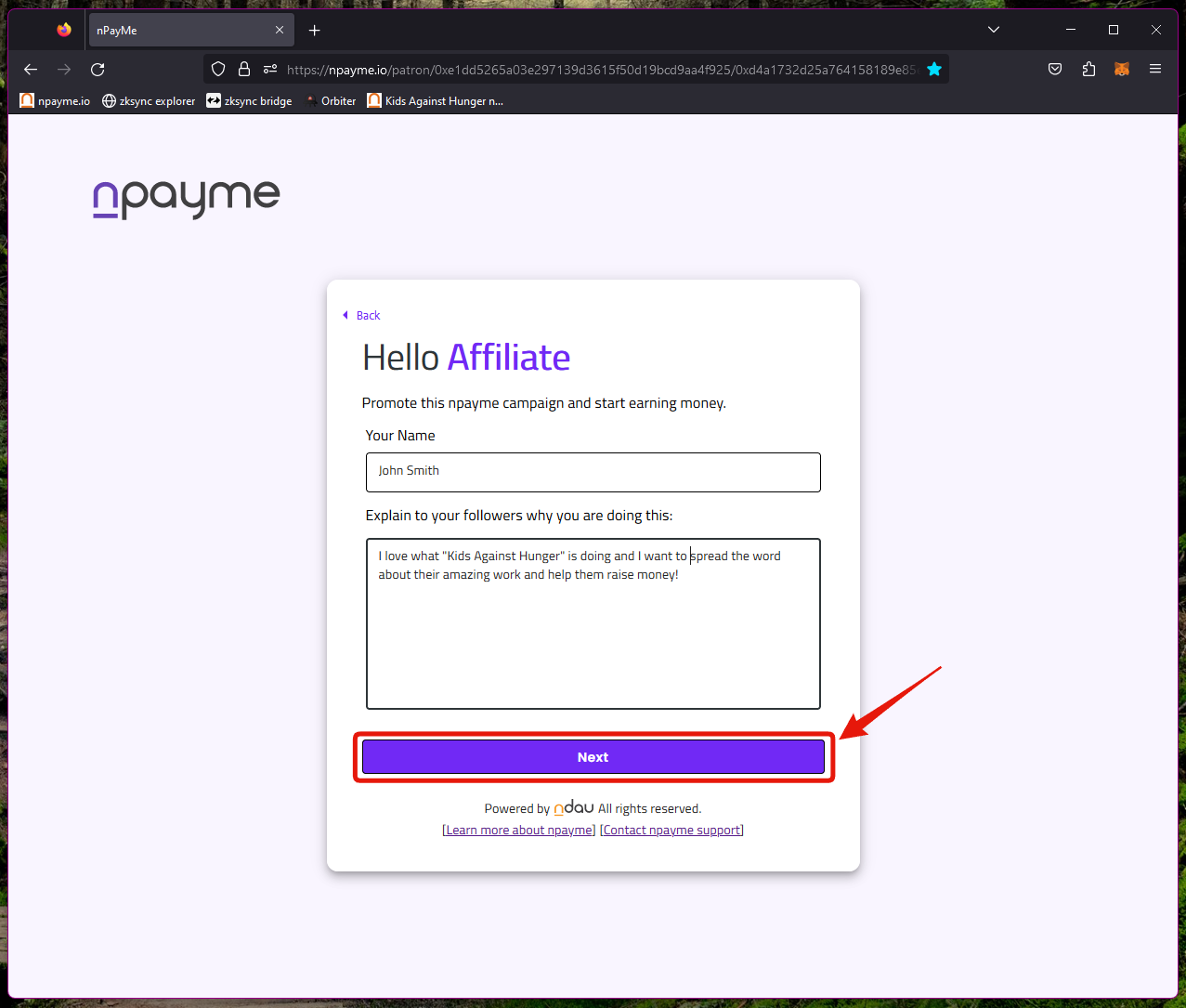Image resolution: width=1186 pixels, height=1008 pixels.
Task: Click the "Your Name" label
Action: pos(400,435)
